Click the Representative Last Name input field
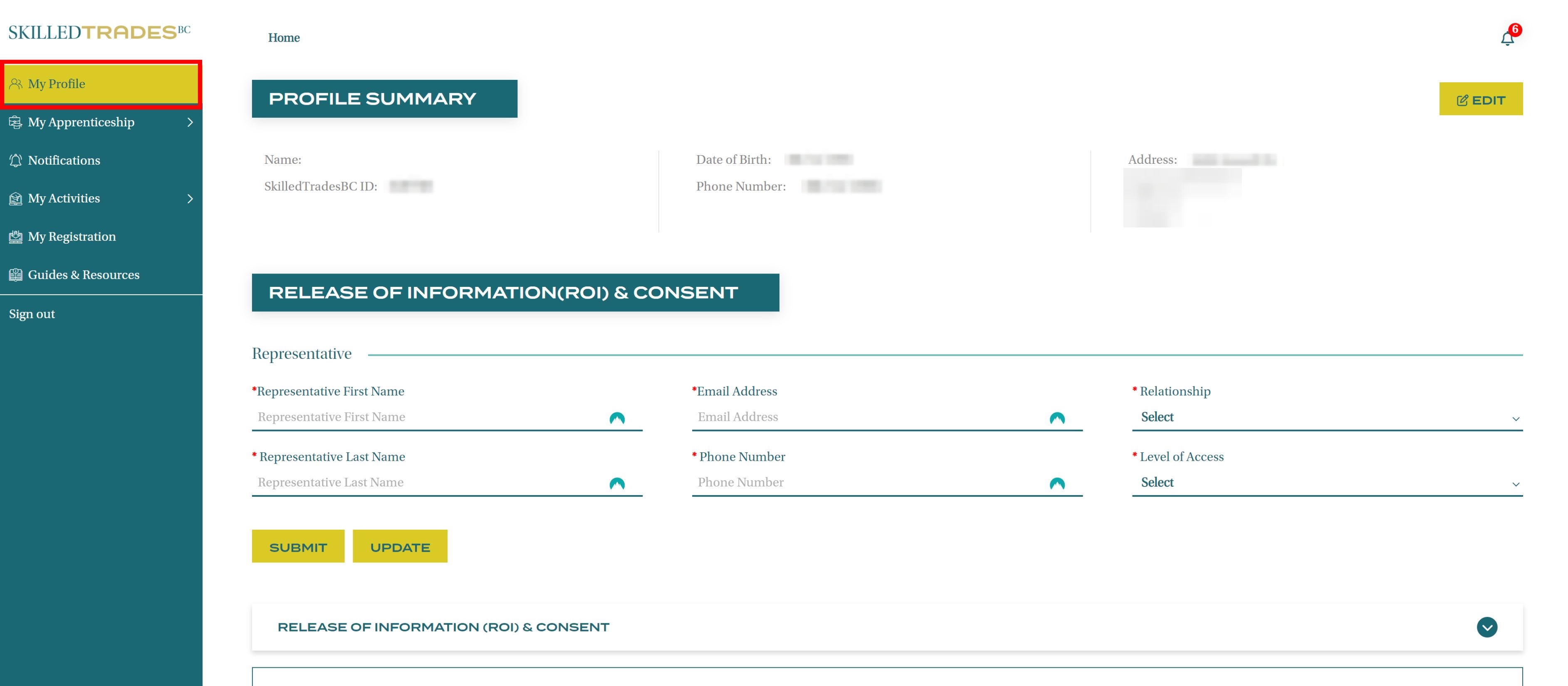 pos(426,483)
